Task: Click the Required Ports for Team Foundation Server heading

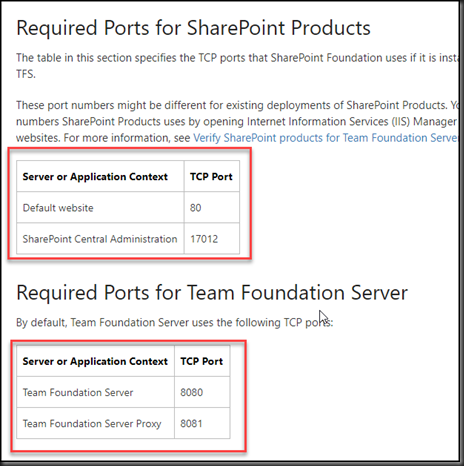Action: (x=212, y=293)
